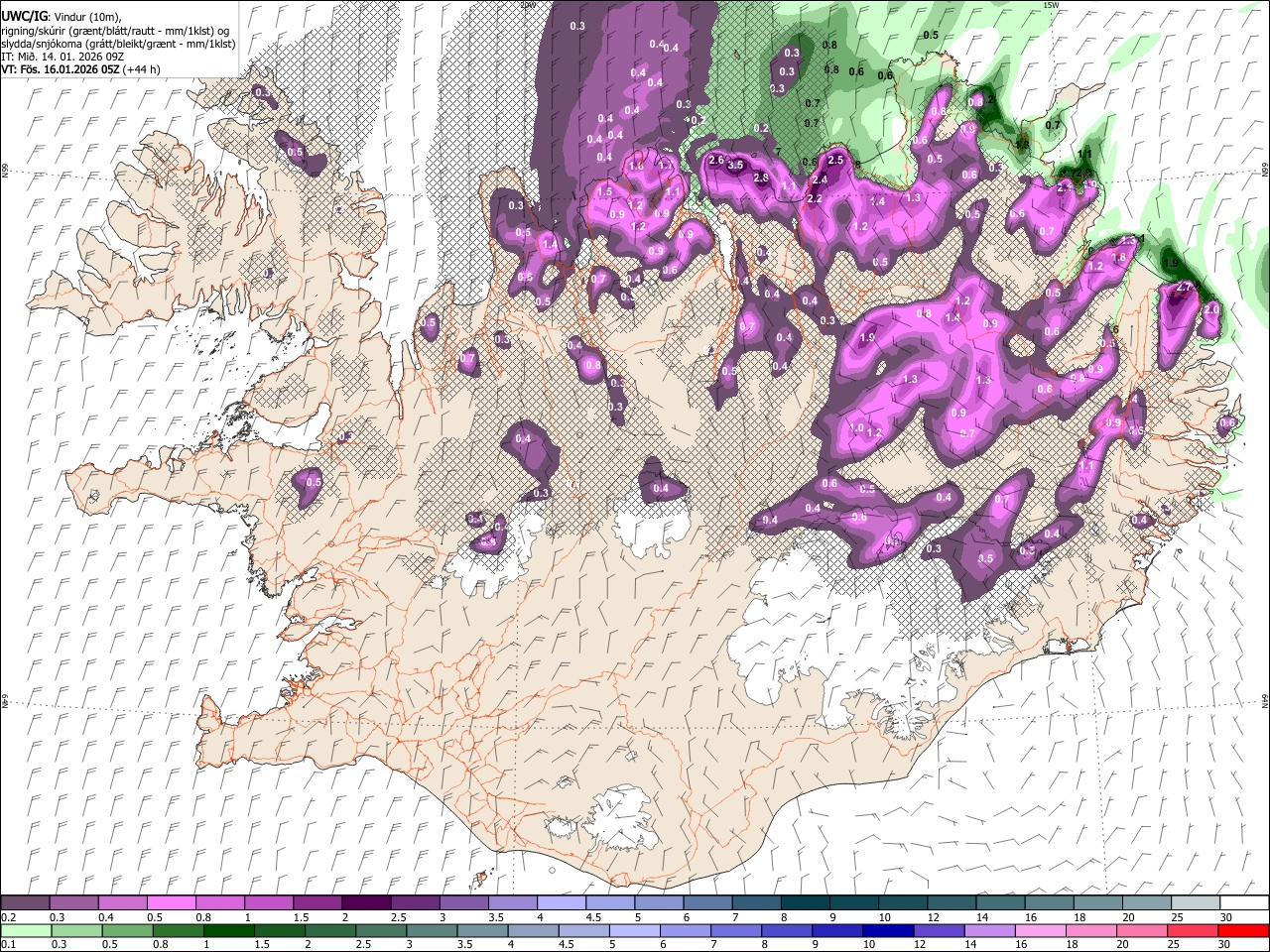This screenshot has height=952, width=1270.
Task: Click the 1.5 label in the top legend row
Action: coord(301,917)
